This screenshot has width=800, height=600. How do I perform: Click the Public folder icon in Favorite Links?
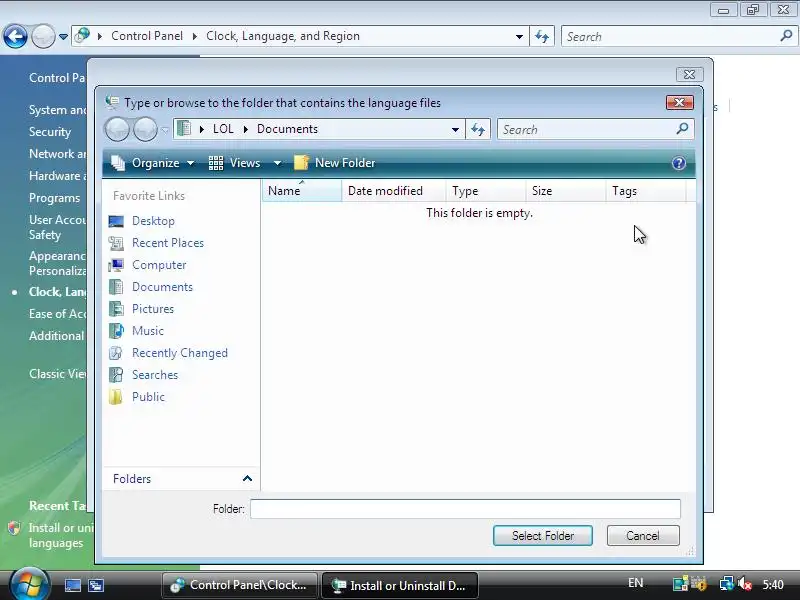coord(116,396)
